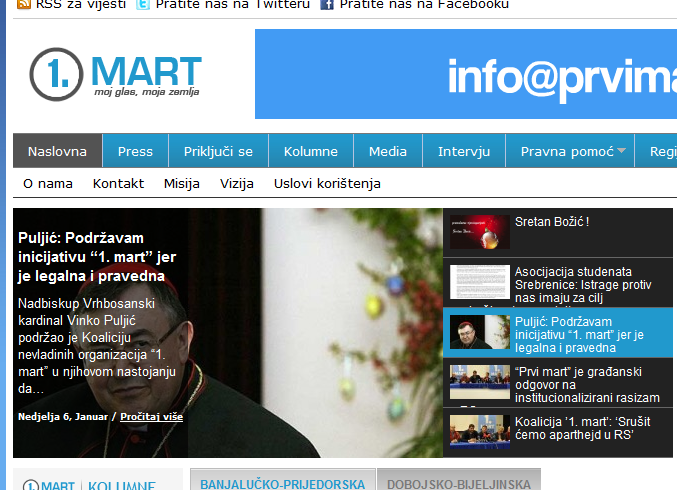Click the Sretan Božić thumbnail
This screenshot has width=677, height=490.
480,232
